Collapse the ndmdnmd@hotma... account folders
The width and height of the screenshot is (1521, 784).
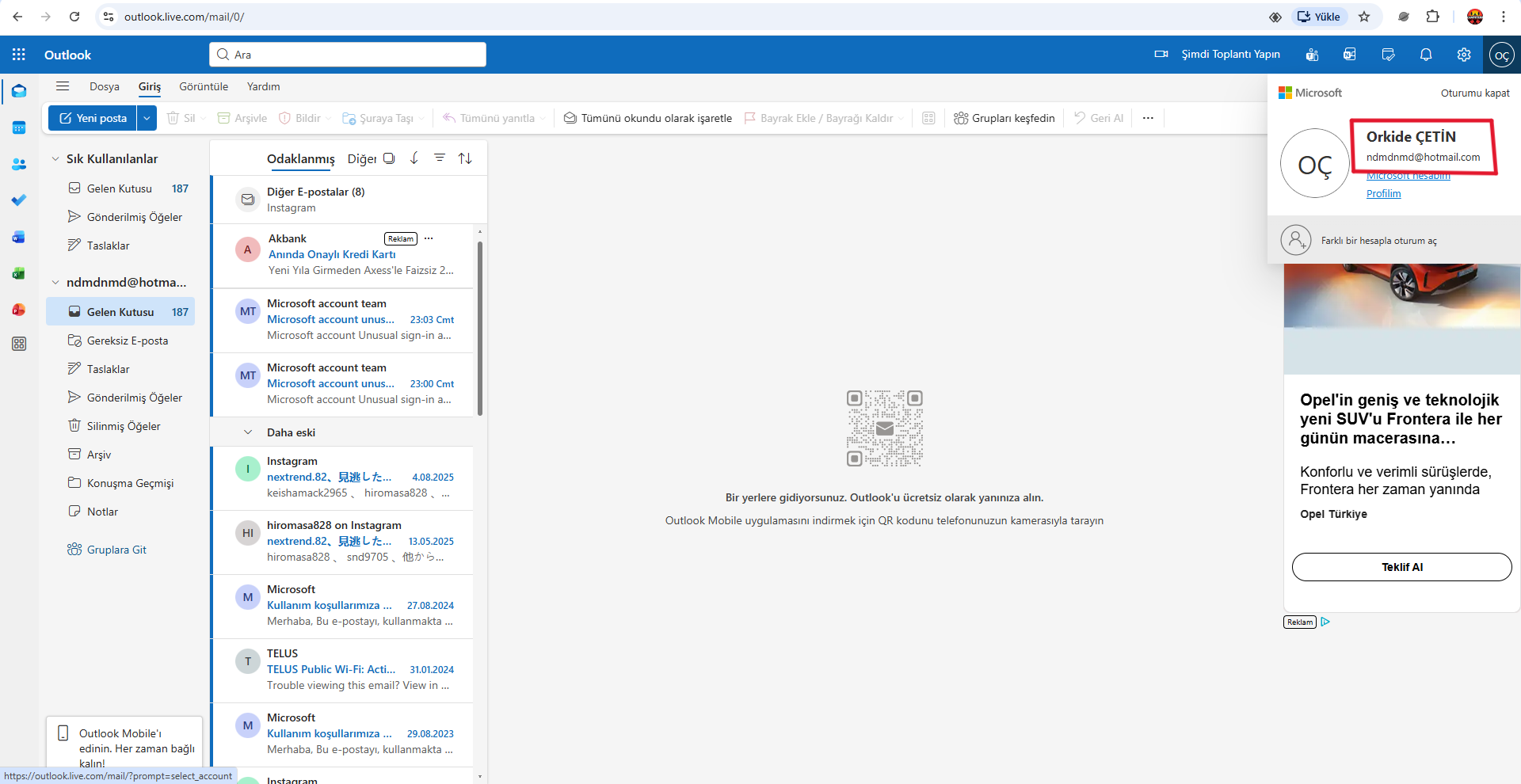tap(55, 283)
